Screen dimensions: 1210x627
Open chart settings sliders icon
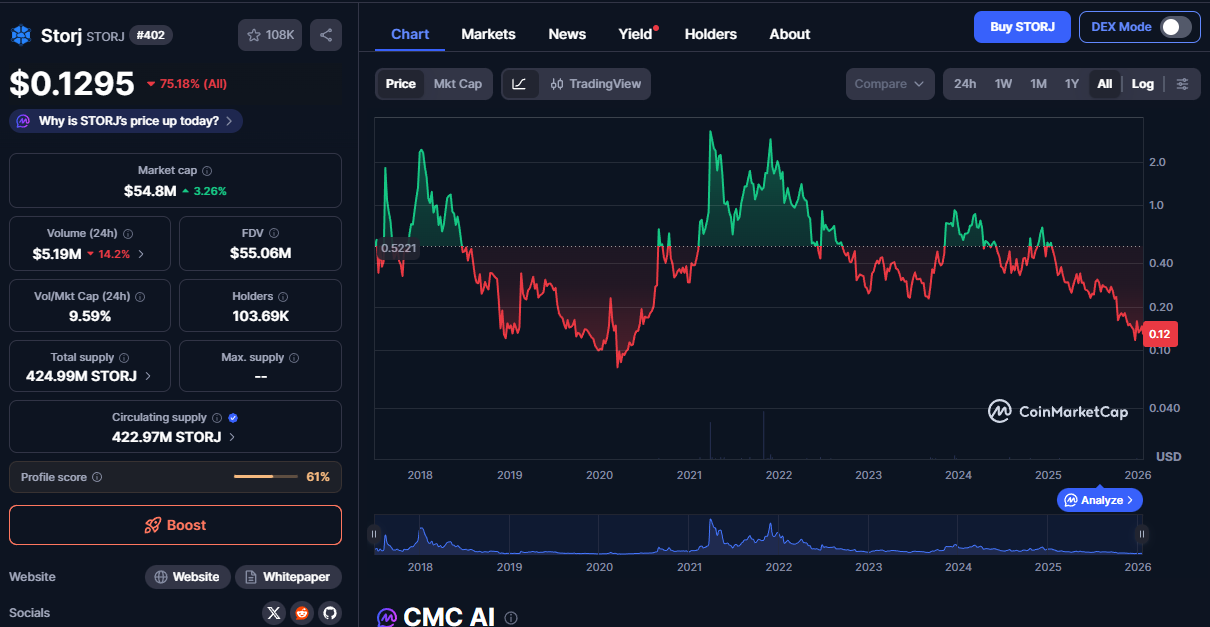click(1183, 84)
